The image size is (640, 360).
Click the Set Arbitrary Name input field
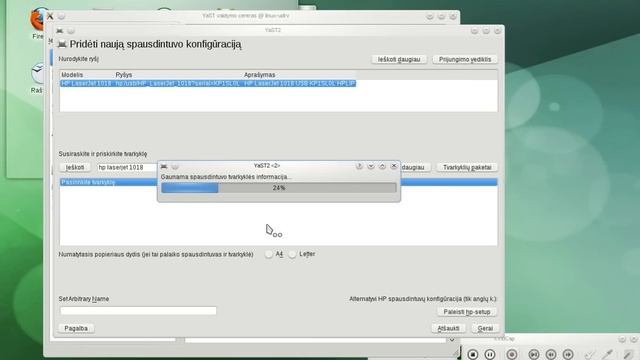[138, 311]
